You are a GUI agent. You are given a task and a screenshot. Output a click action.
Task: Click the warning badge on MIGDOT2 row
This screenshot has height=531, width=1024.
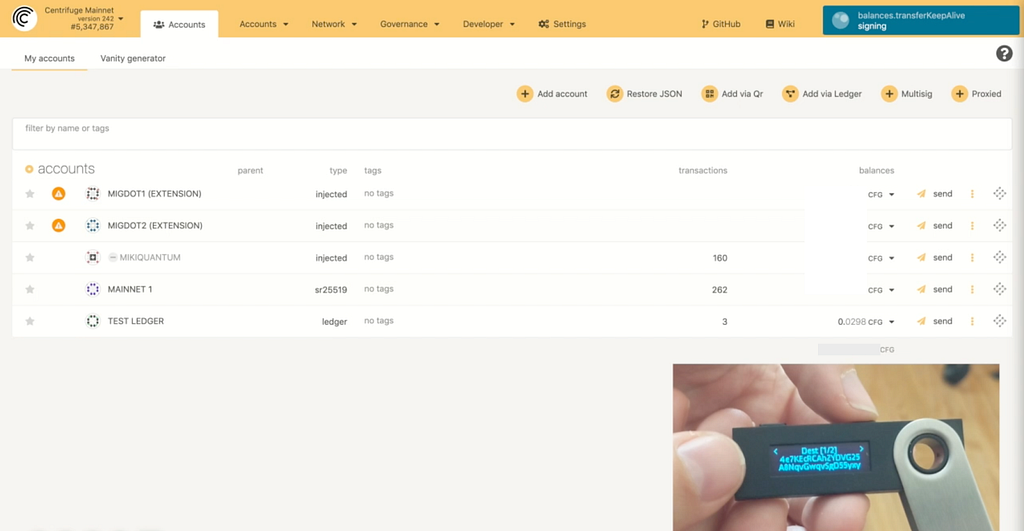point(59,225)
